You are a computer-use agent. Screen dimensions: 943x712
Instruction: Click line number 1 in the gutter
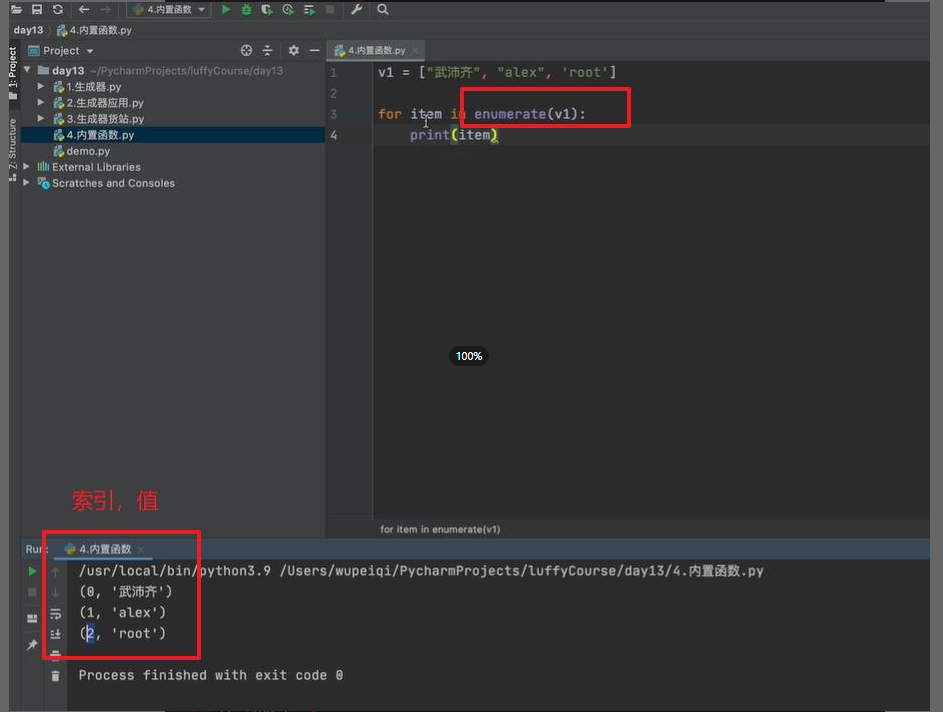click(x=333, y=73)
